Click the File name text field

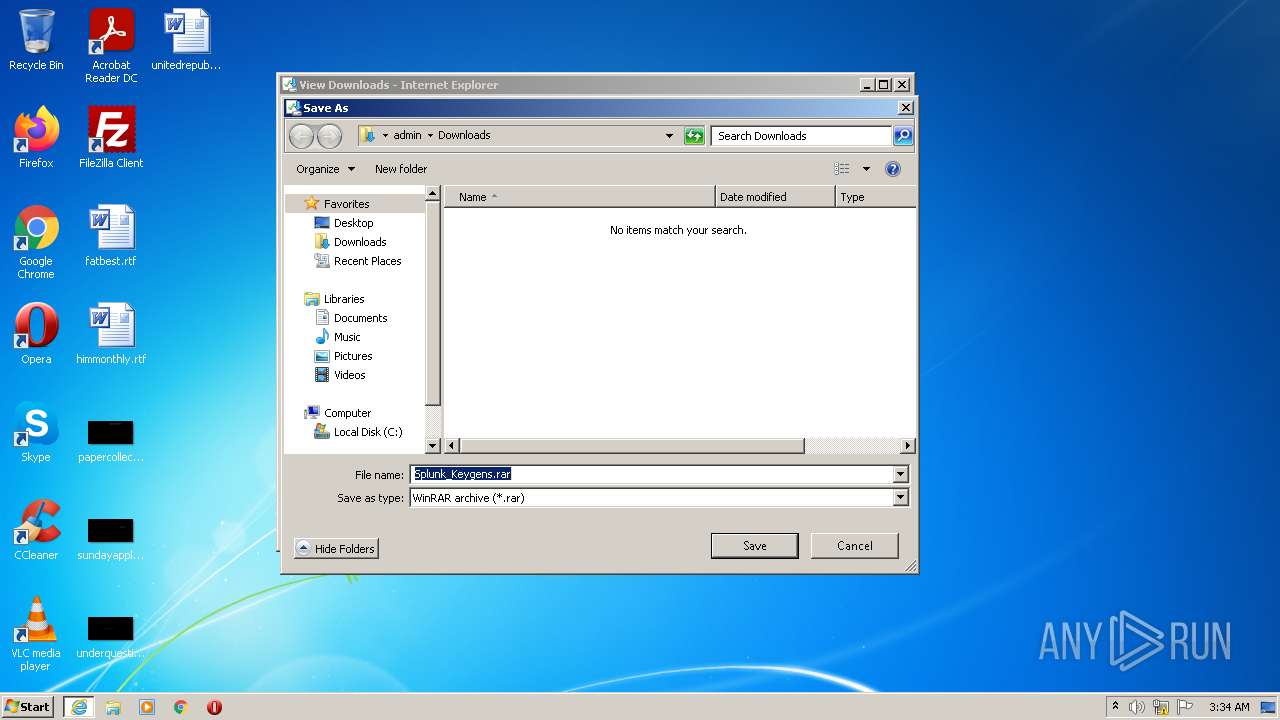click(651, 475)
